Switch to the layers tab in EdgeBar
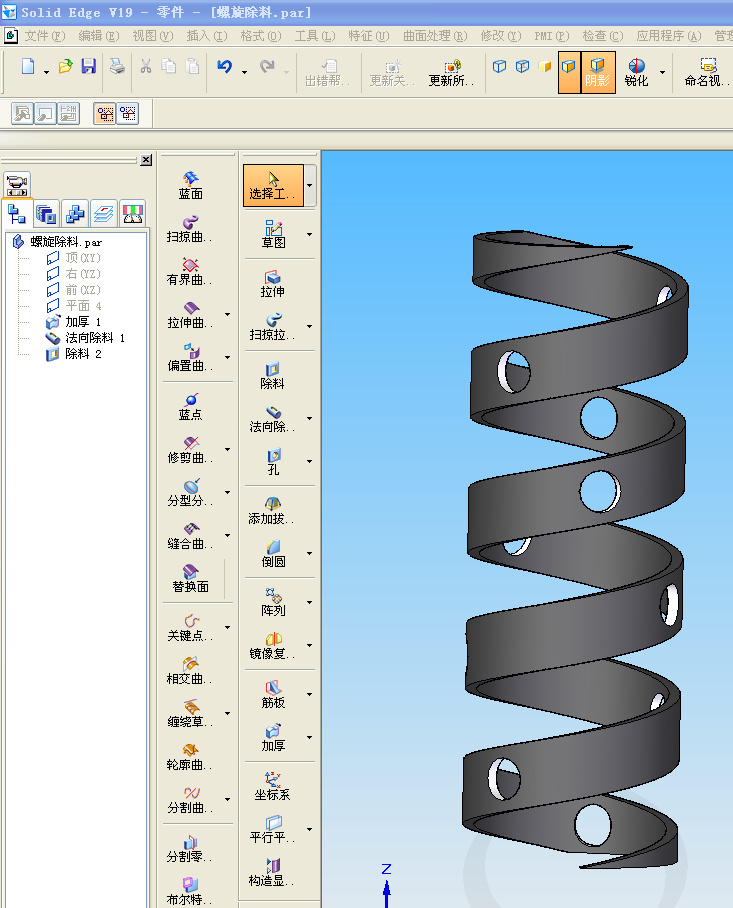This screenshot has height=908, width=733. pos(104,214)
